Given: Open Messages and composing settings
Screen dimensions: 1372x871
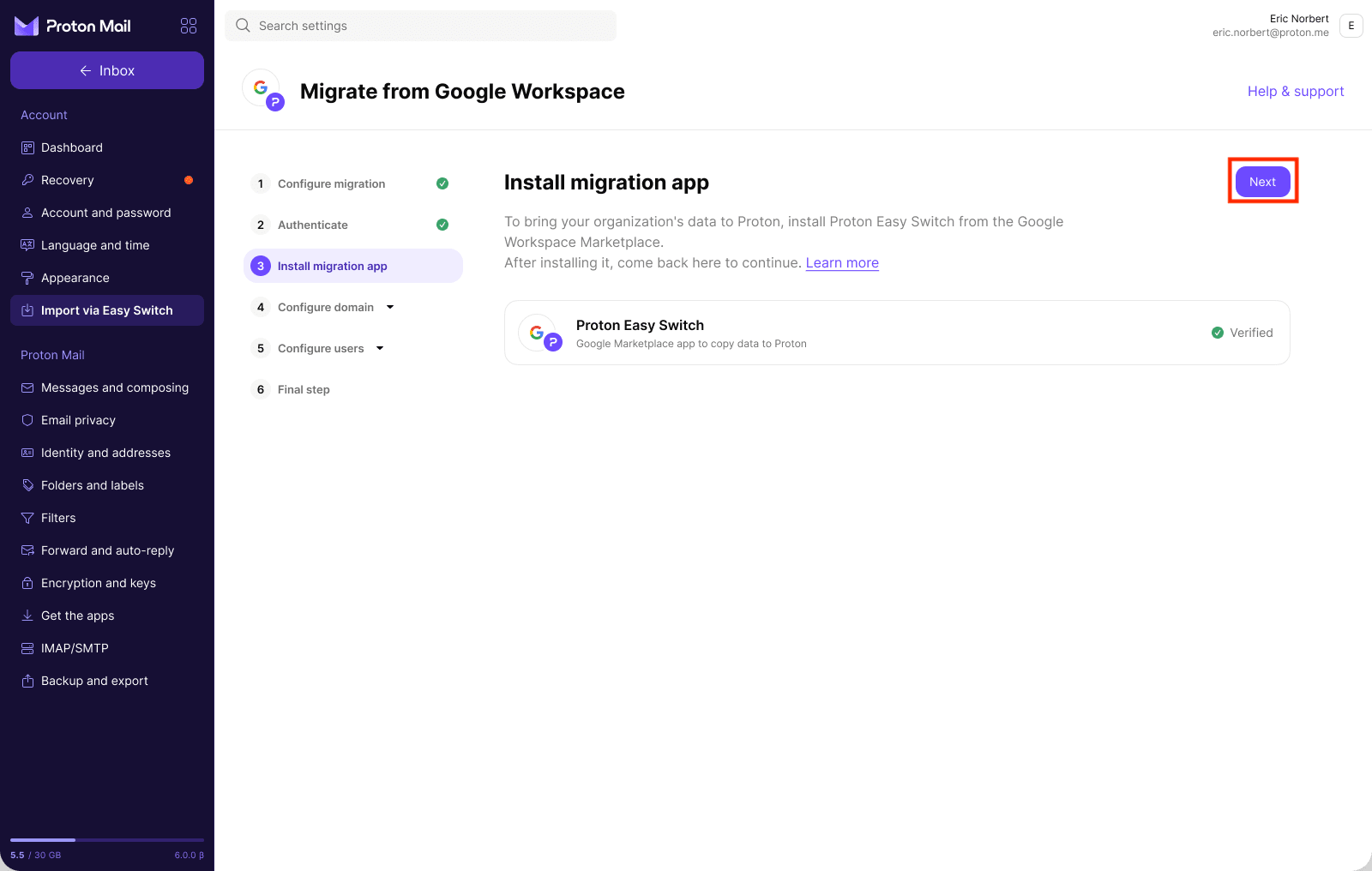Looking at the screenshot, I should pos(107,387).
